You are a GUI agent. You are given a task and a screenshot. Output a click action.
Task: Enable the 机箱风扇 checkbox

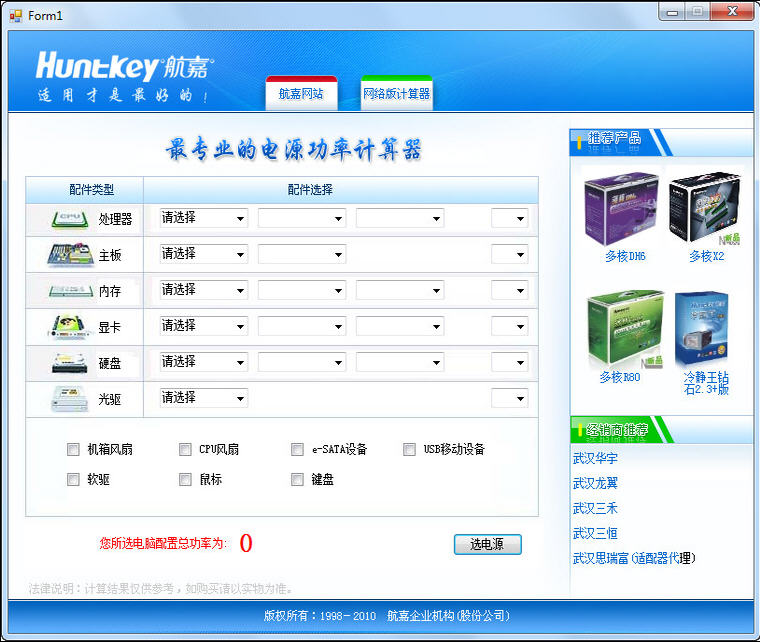(x=73, y=450)
